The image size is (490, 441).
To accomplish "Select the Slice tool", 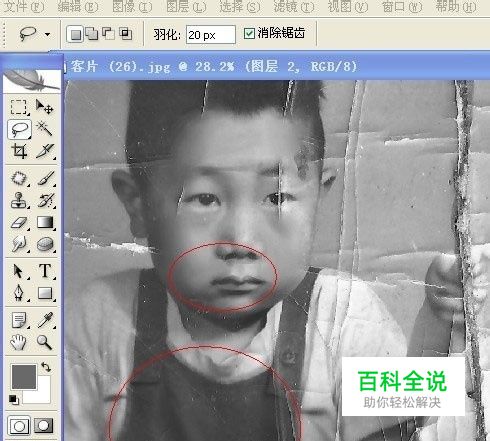I will (45, 151).
